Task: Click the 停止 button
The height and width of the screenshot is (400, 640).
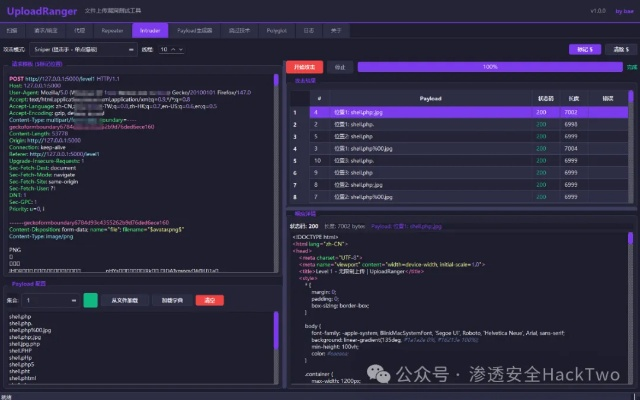Action: pyautogui.click(x=340, y=67)
